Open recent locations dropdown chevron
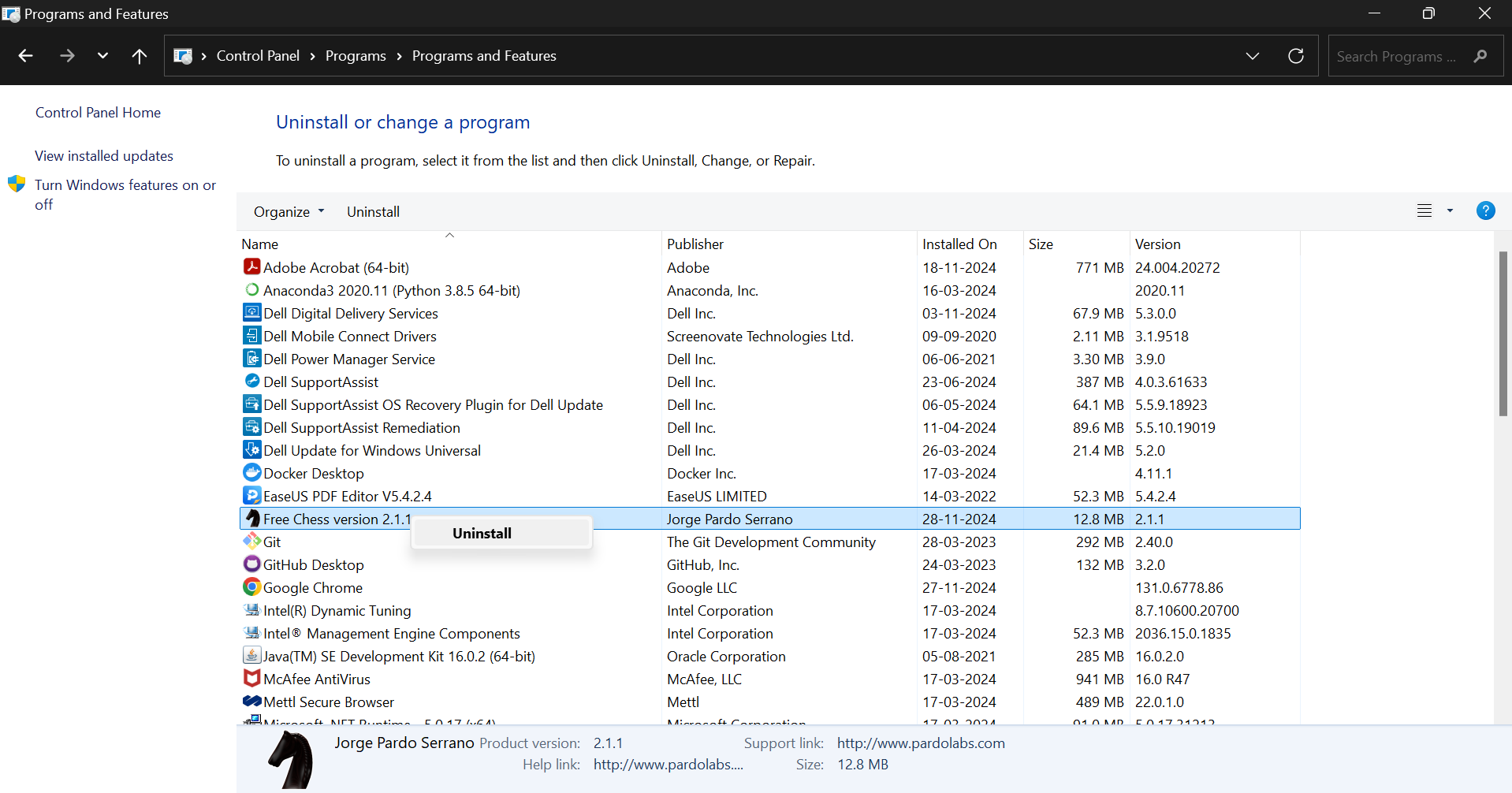 tap(102, 56)
